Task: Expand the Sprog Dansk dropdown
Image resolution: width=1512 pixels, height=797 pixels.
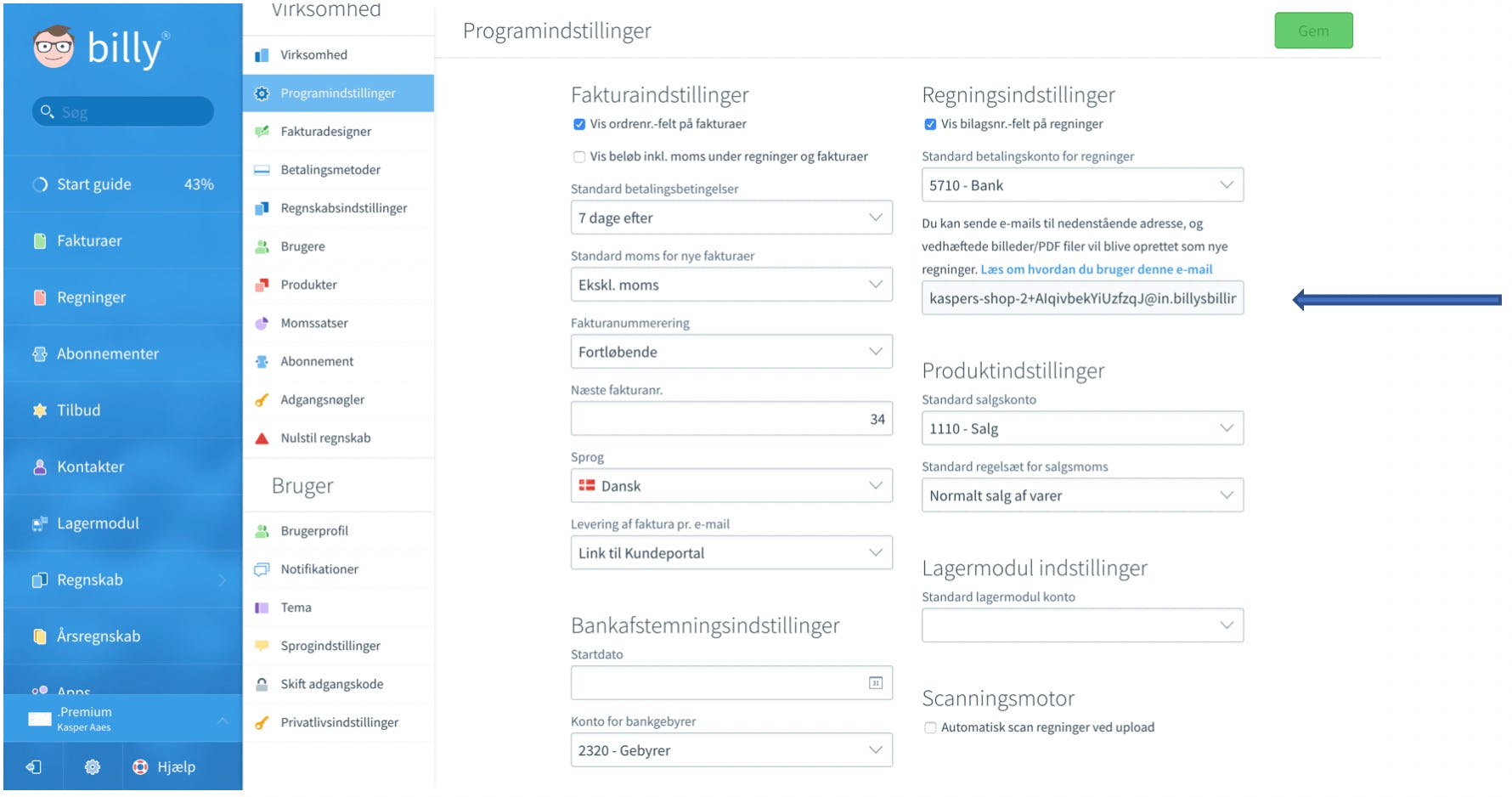Action: (731, 486)
